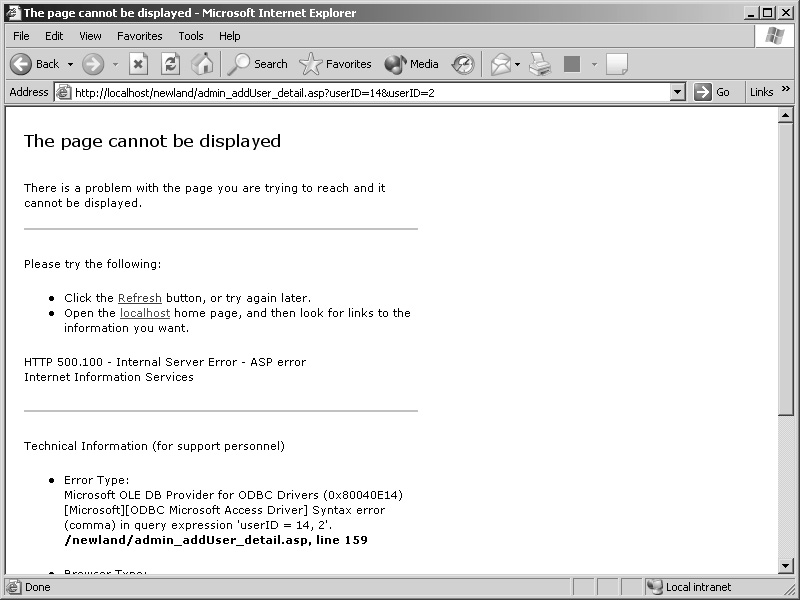Image resolution: width=800 pixels, height=600 pixels.
Task: Expand the Forward history dropdown arrow
Action: 115,64
